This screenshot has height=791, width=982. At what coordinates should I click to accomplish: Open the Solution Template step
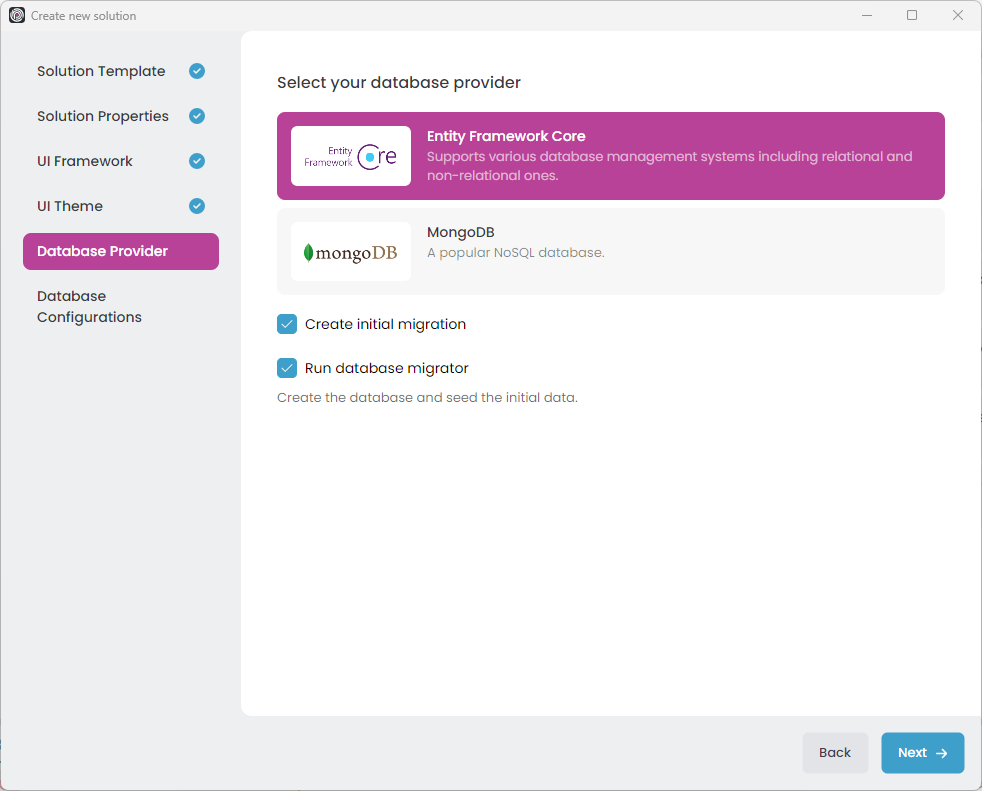[101, 71]
